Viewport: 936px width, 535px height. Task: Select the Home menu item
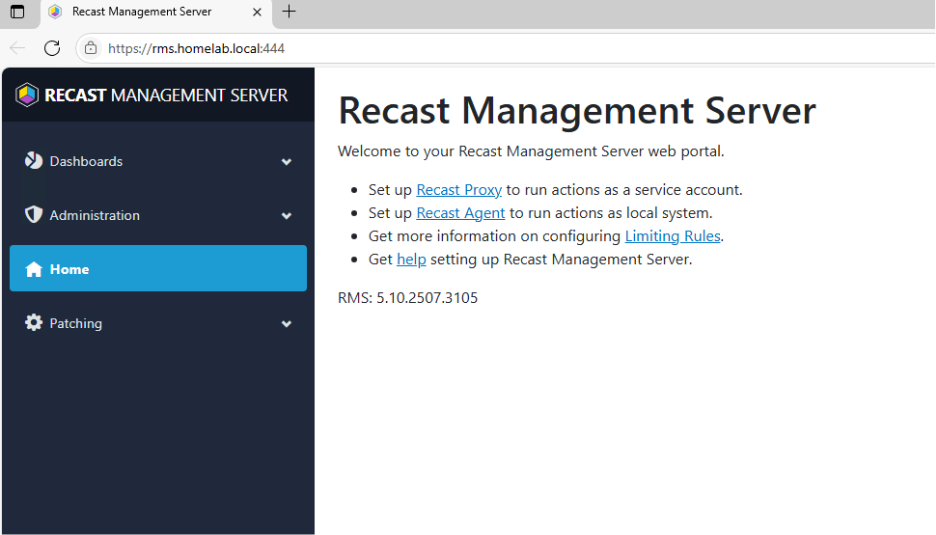pos(158,269)
